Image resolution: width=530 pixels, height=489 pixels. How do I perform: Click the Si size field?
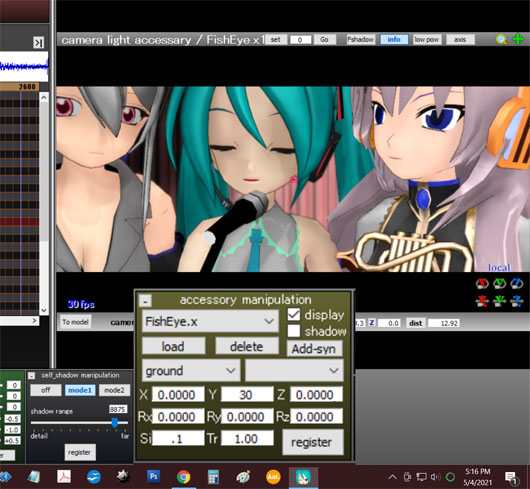click(x=178, y=438)
